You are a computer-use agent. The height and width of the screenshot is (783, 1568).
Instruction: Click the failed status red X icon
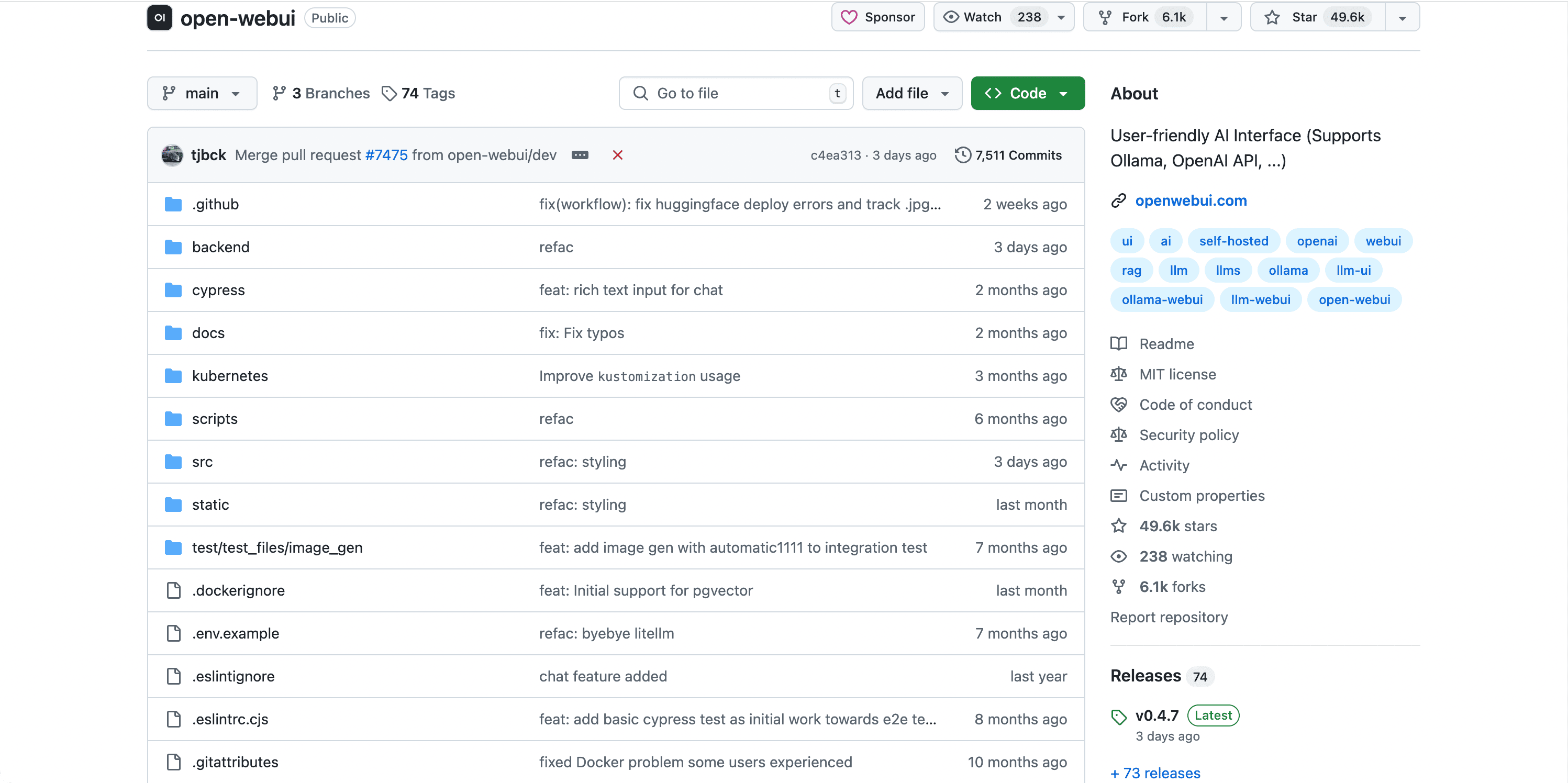click(x=617, y=155)
